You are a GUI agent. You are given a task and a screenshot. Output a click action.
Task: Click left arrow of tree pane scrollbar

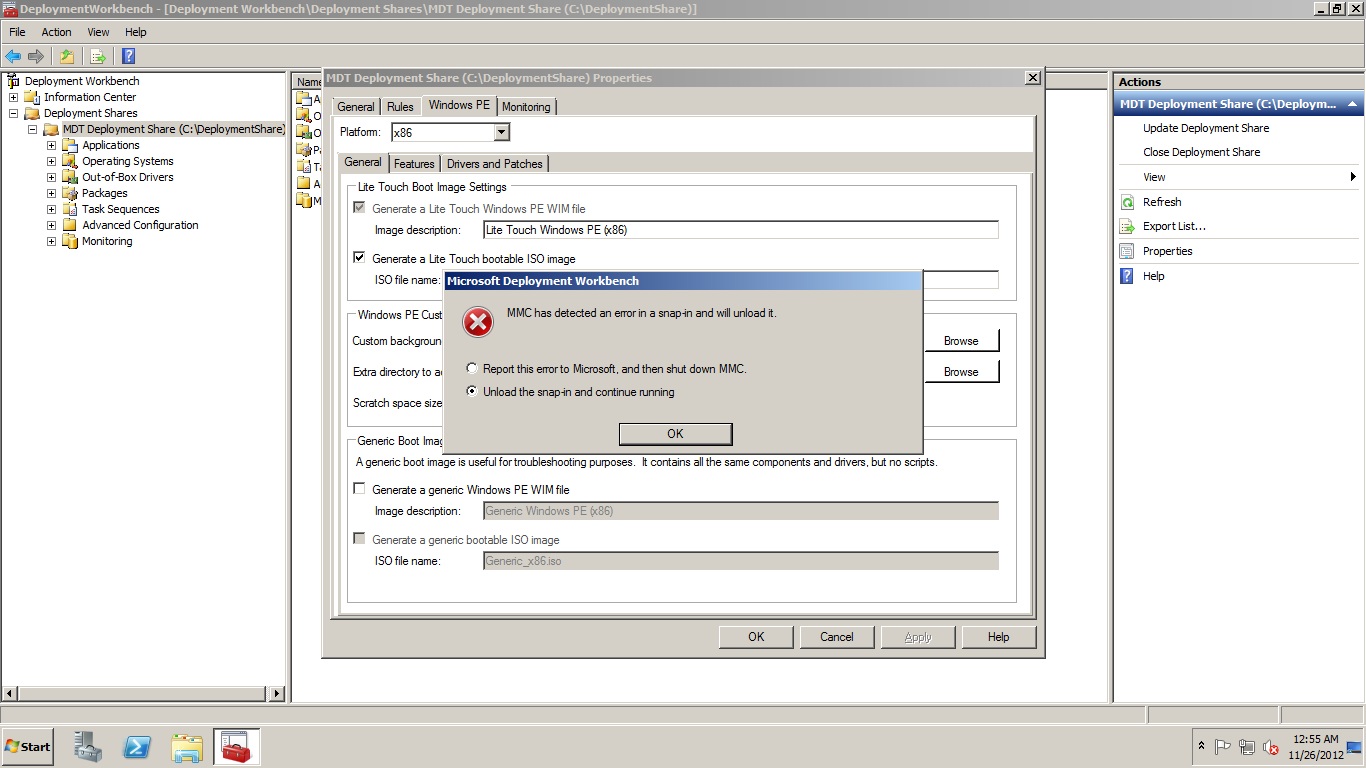point(11,694)
